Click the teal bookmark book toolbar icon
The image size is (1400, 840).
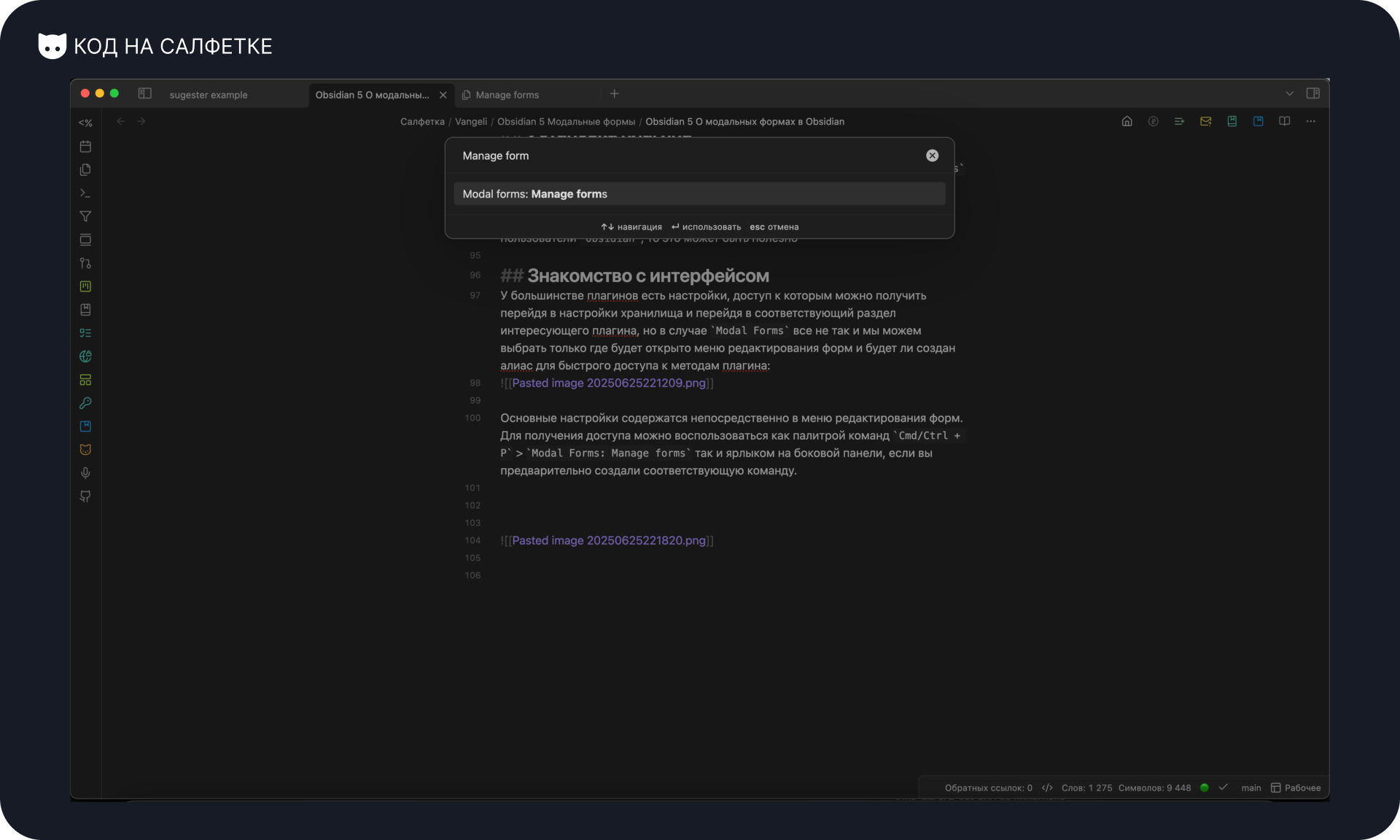[1232, 122]
